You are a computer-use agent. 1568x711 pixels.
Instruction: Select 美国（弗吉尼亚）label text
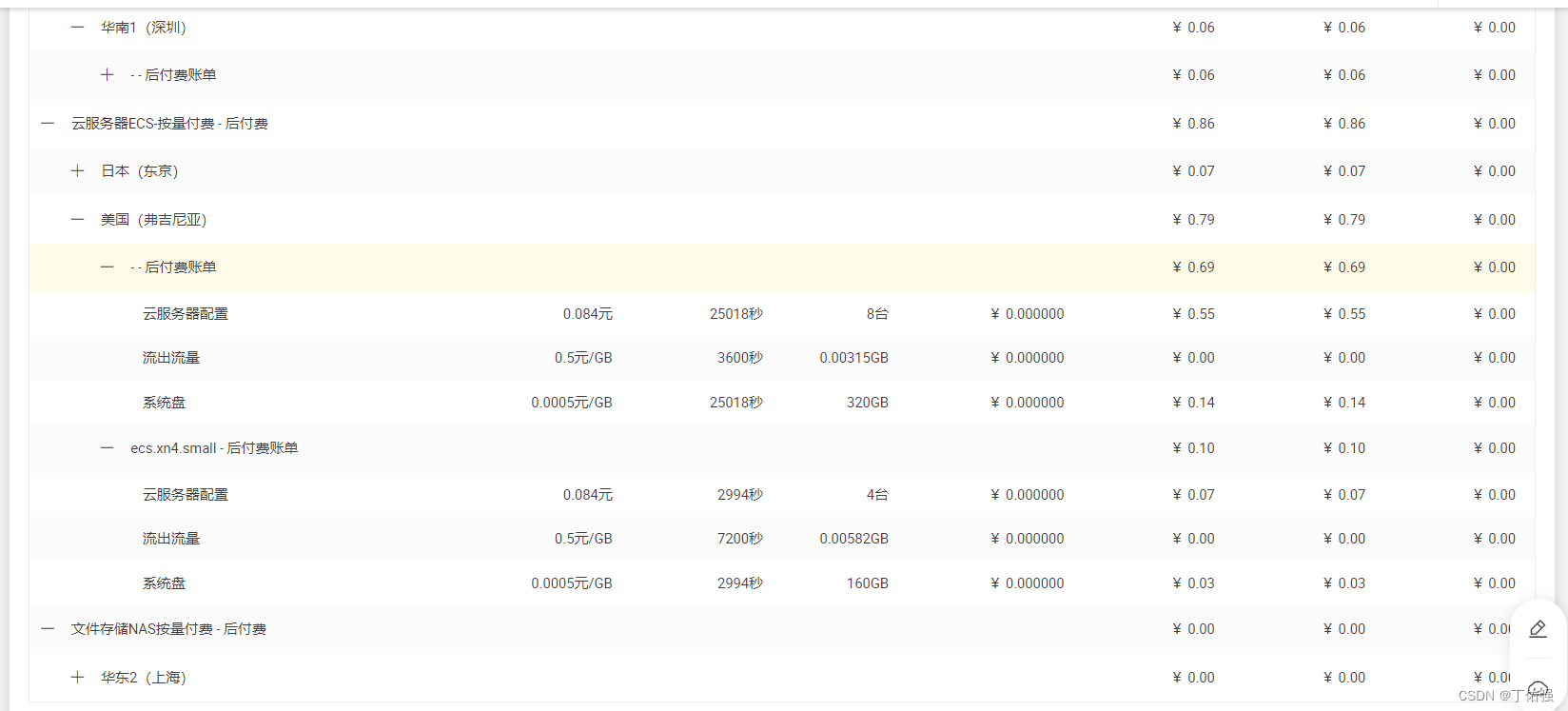(153, 220)
